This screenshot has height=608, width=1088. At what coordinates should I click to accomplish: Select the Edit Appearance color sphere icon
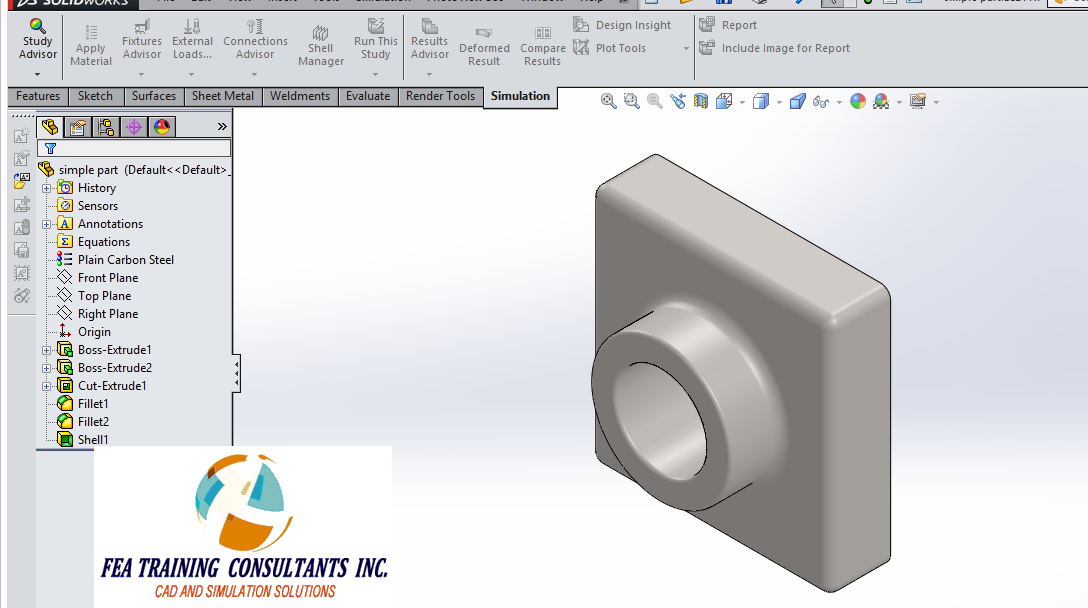(858, 100)
